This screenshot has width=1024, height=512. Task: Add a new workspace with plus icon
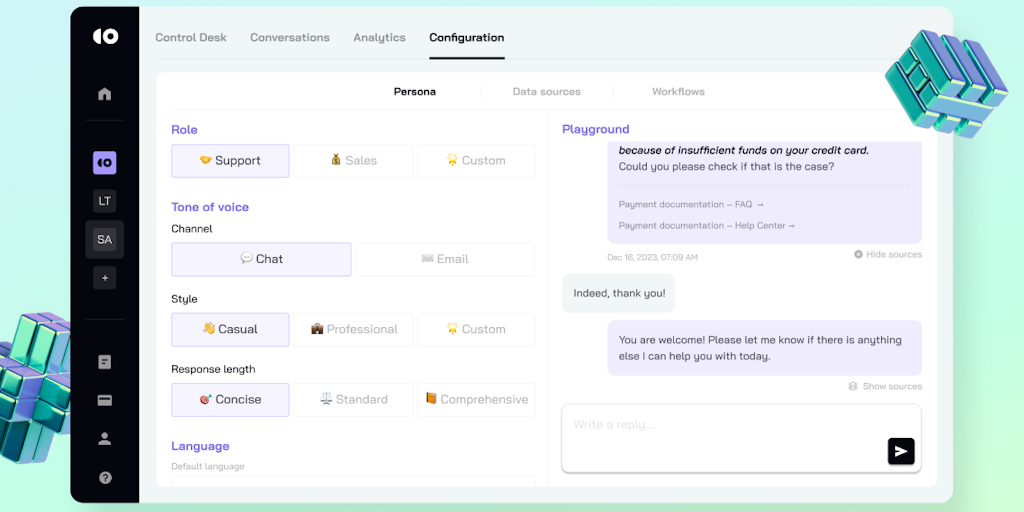(105, 278)
